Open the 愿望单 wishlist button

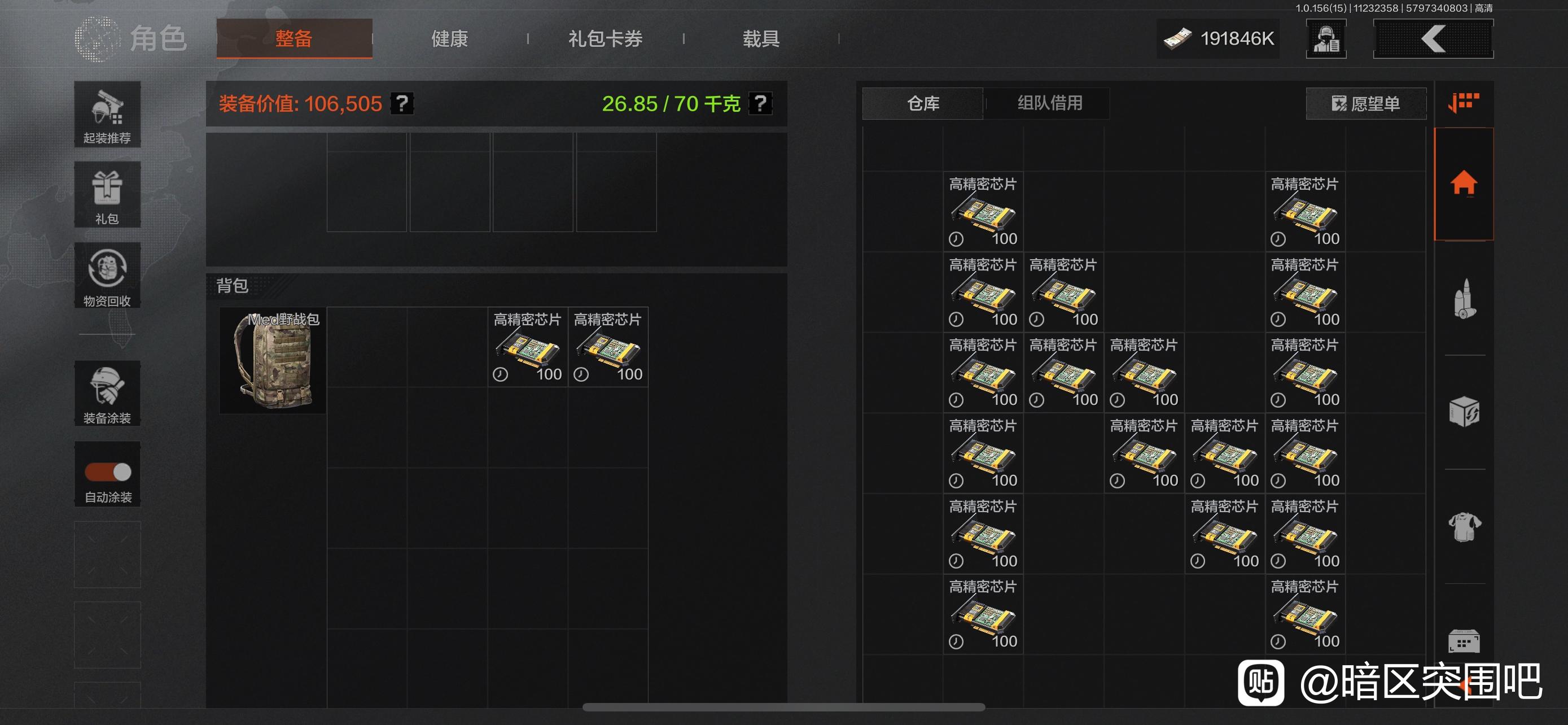1365,103
